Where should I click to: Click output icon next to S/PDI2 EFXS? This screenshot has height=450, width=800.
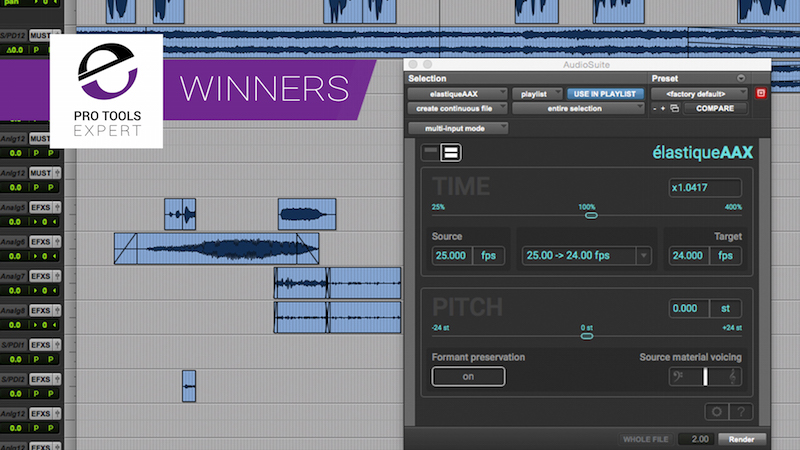click(57, 379)
